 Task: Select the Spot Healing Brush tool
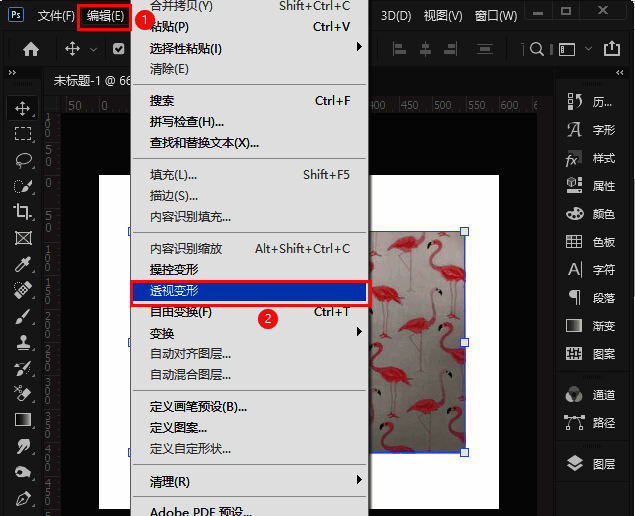pos(23,290)
